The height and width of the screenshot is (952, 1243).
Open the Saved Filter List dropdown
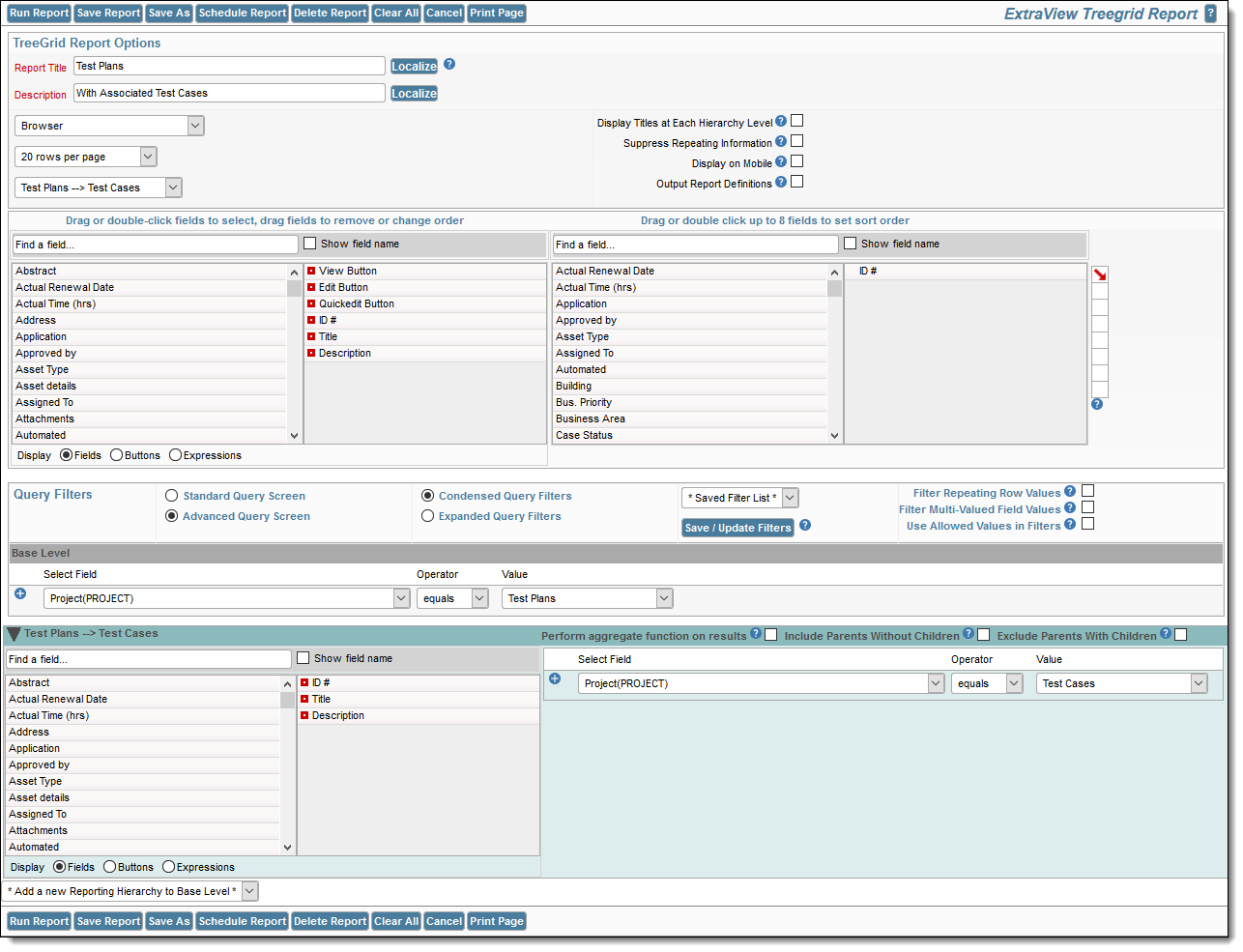[740, 498]
